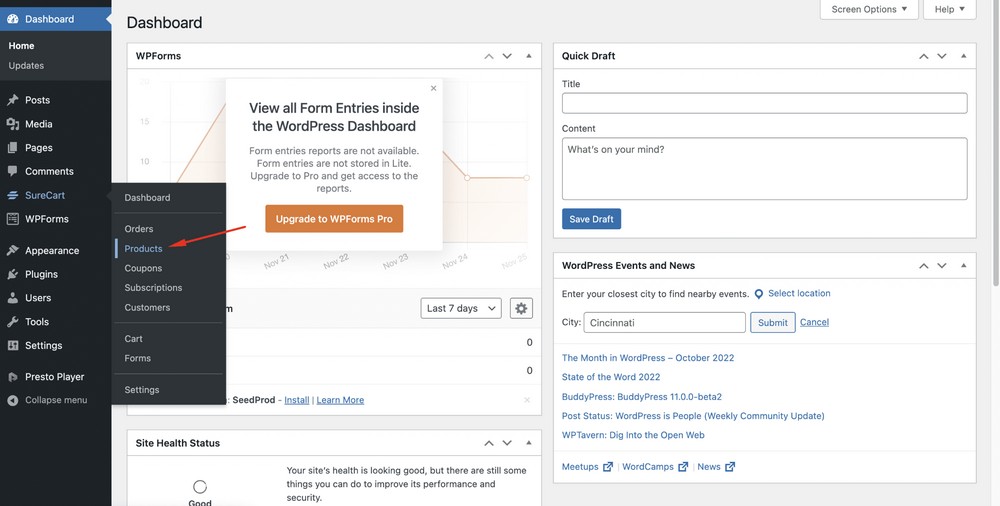Close the WPForms upgrade popup
The width and height of the screenshot is (1000, 506).
pyautogui.click(x=433, y=88)
